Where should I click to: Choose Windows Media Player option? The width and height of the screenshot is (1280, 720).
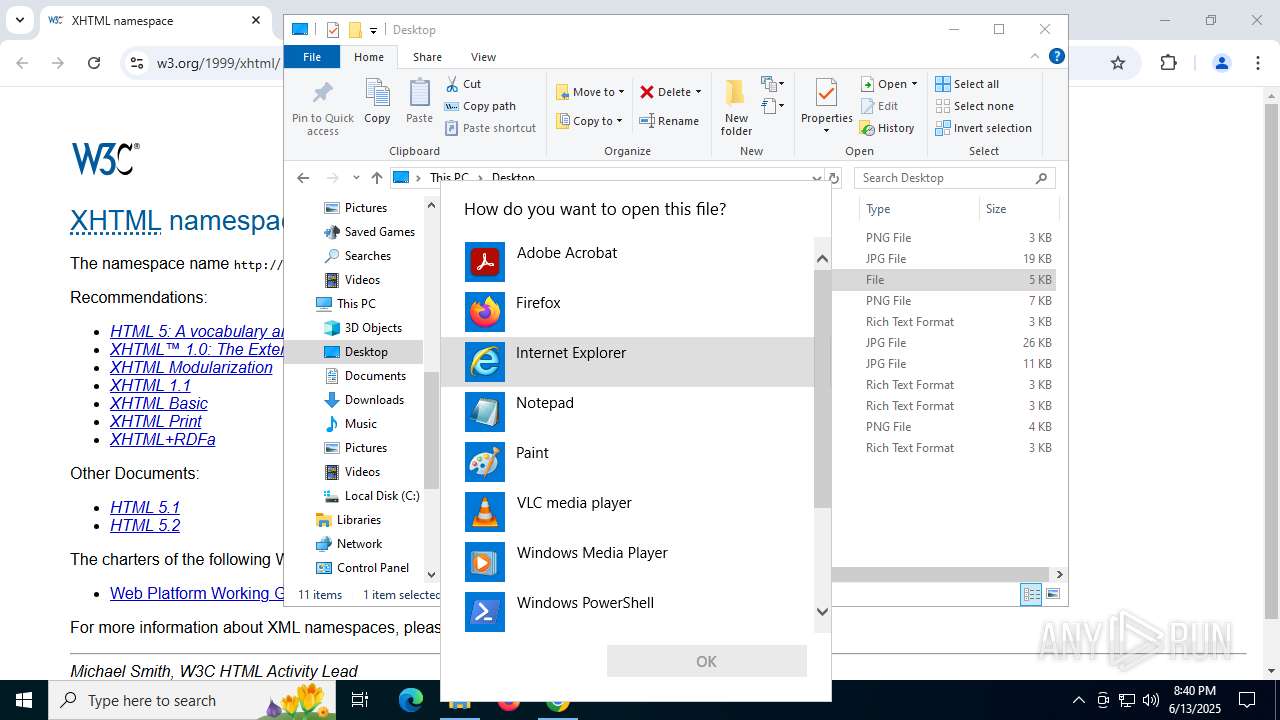pos(627,562)
